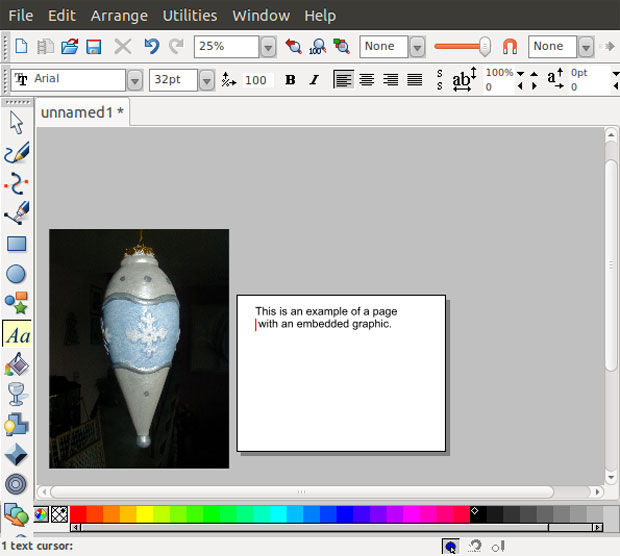The height and width of the screenshot is (556, 620).
Task: Increase tracking with the right arrow
Action: [534, 86]
